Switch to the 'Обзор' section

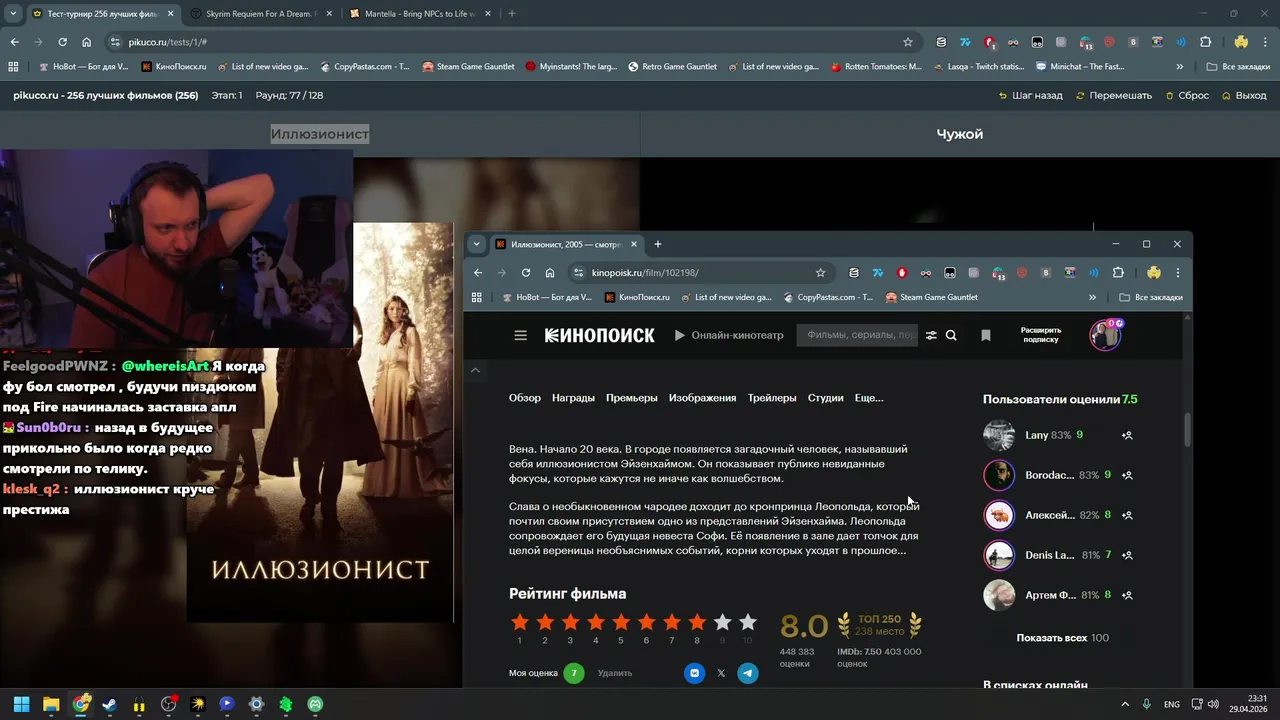[x=525, y=398]
